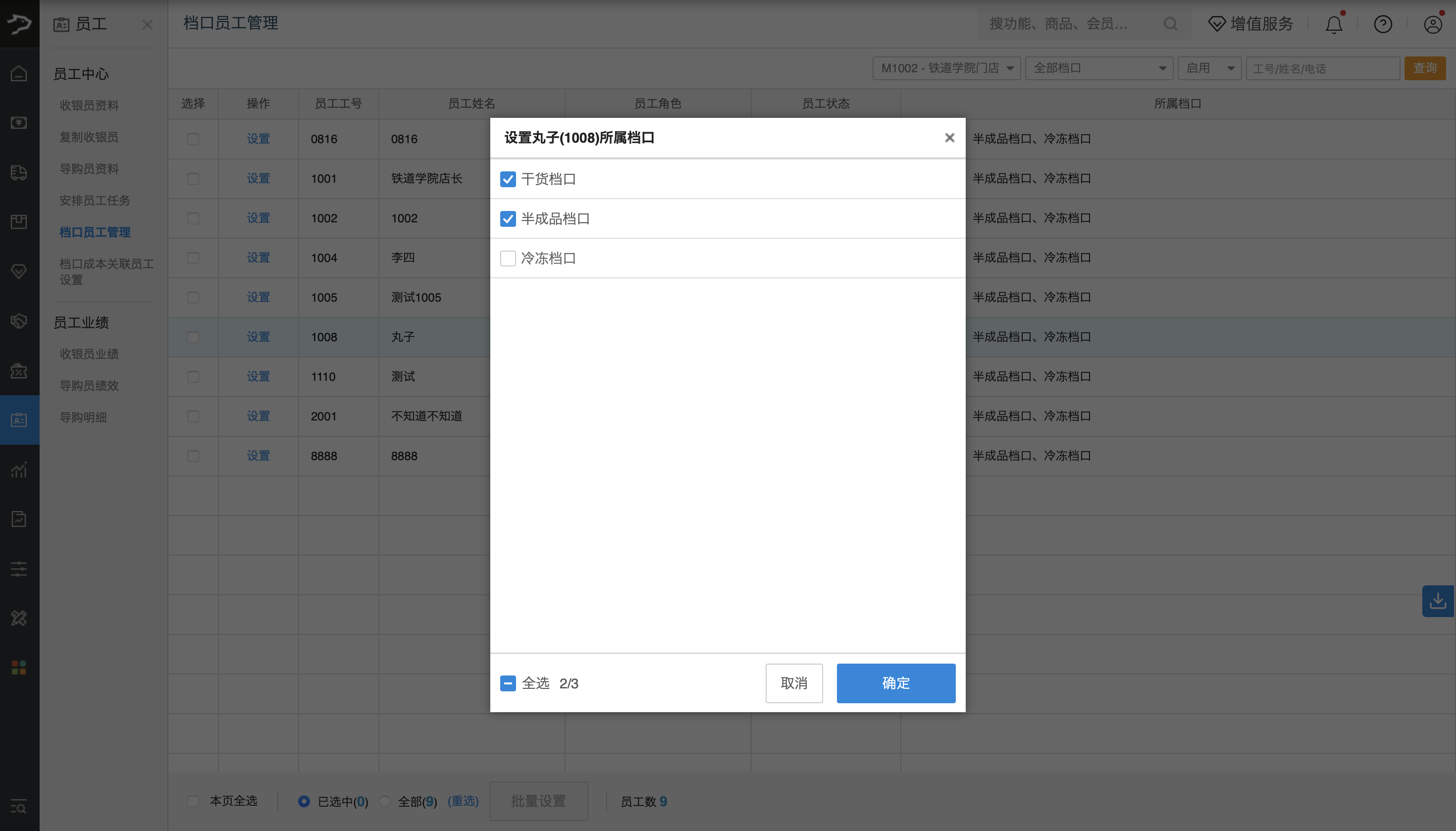Open the 启用 status dropdown

[1209, 67]
